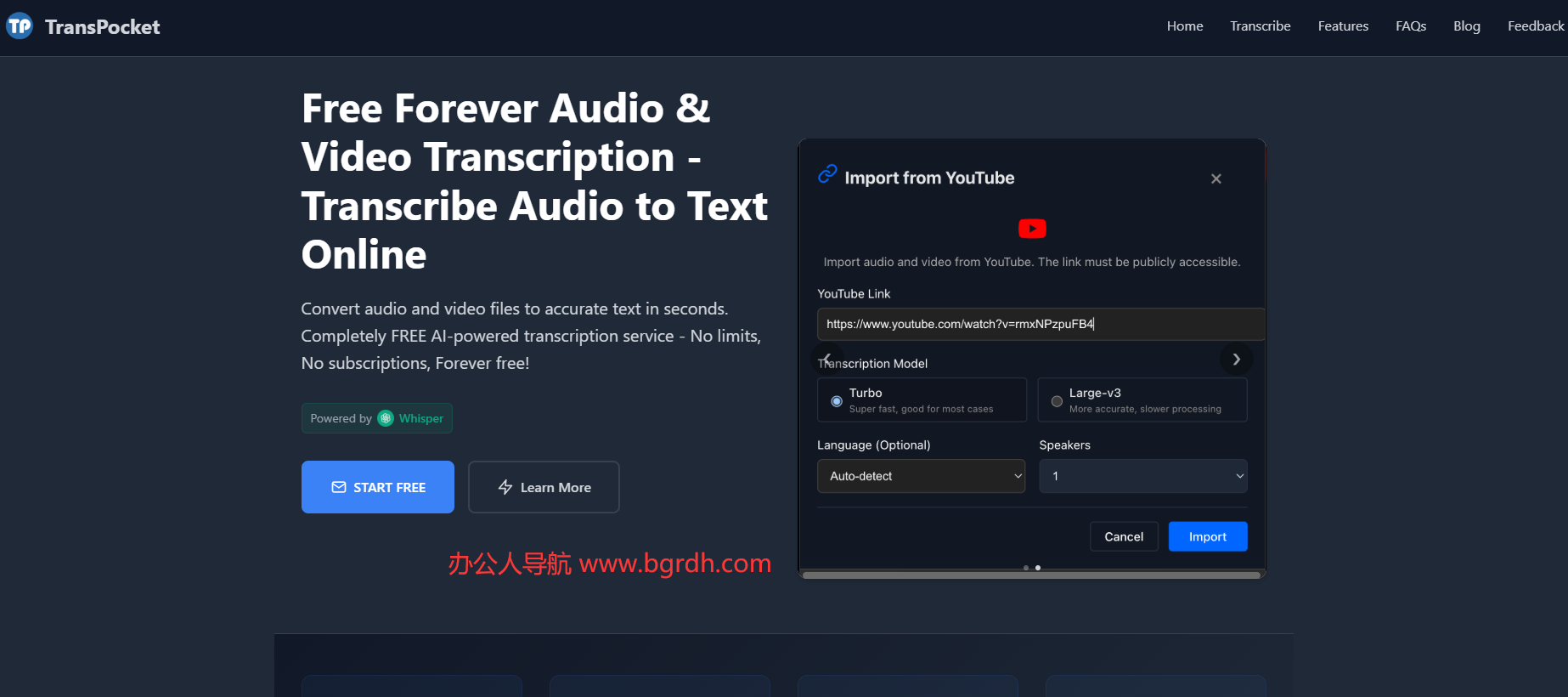Viewport: 1568px width, 697px height.
Task: Click the TransPocket brand name link
Action: (103, 27)
